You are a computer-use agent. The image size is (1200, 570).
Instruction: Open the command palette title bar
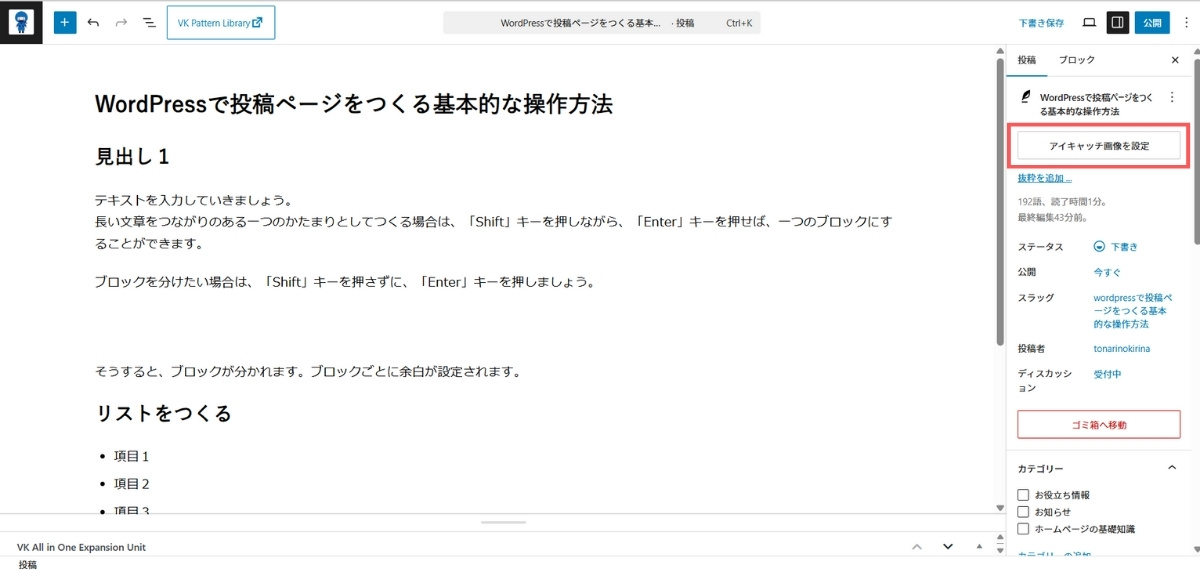(x=602, y=22)
